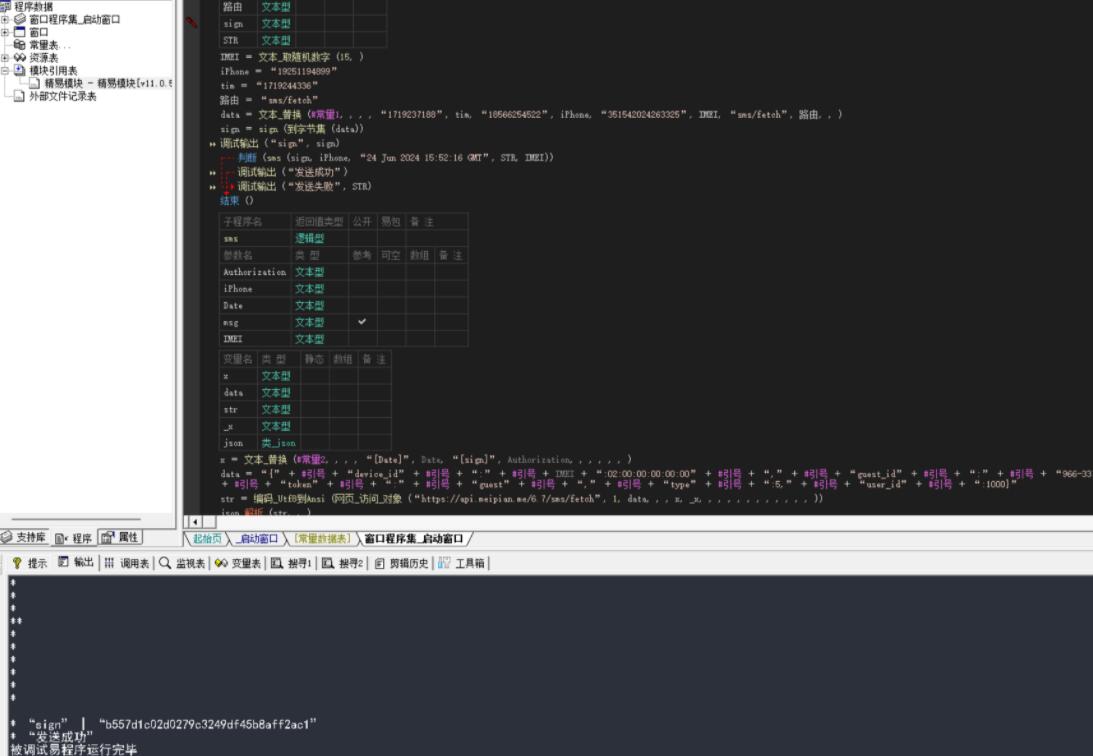
Task: Click the 逻辑型 return type cell
Action: click(320, 238)
